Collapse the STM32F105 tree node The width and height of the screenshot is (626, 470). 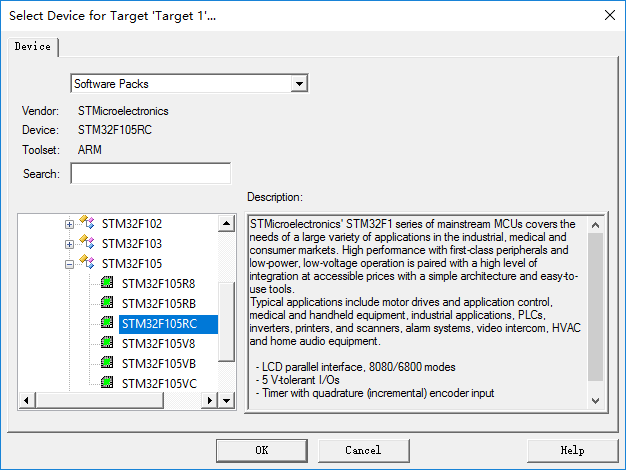coord(69,264)
